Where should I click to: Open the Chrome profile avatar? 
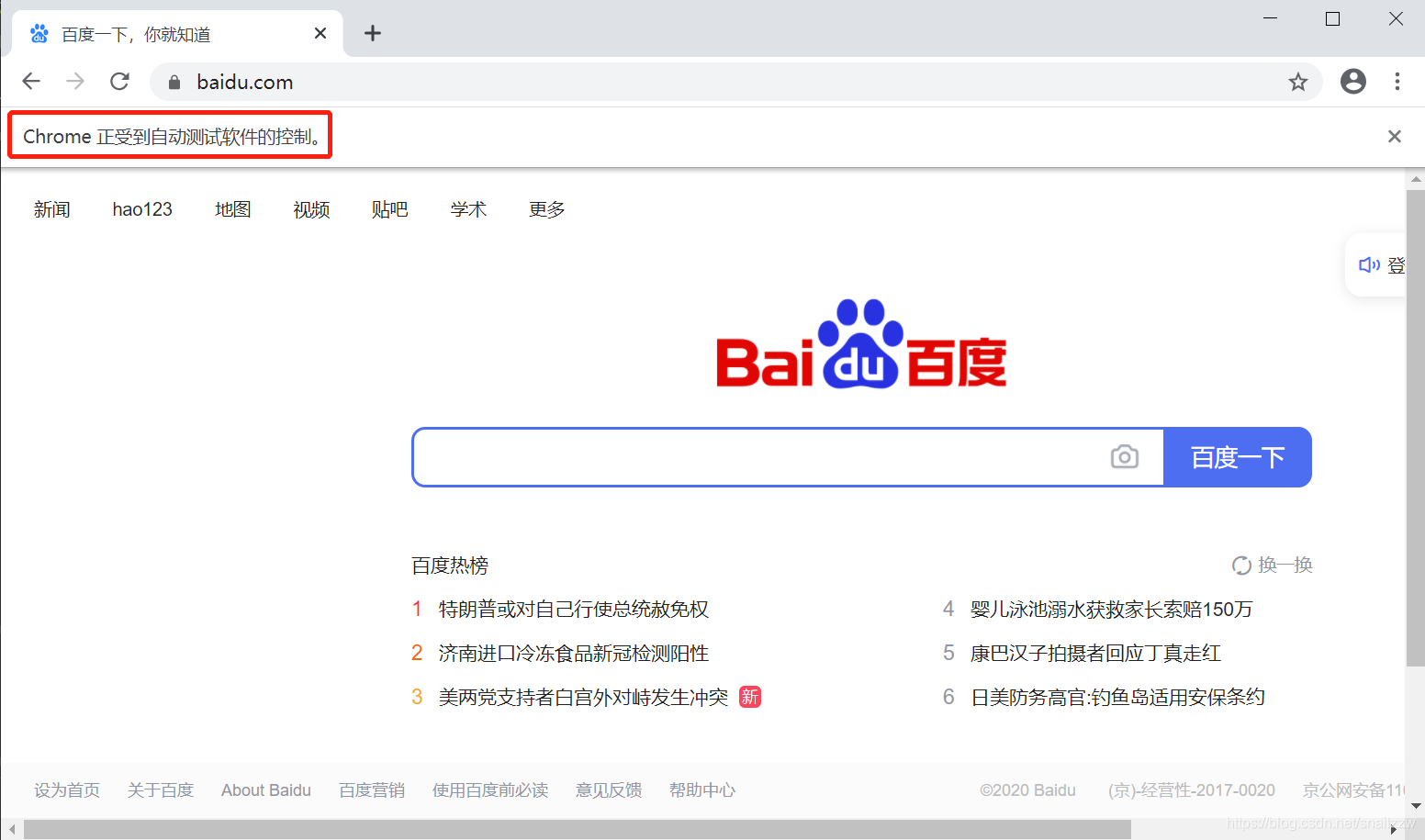[x=1352, y=82]
